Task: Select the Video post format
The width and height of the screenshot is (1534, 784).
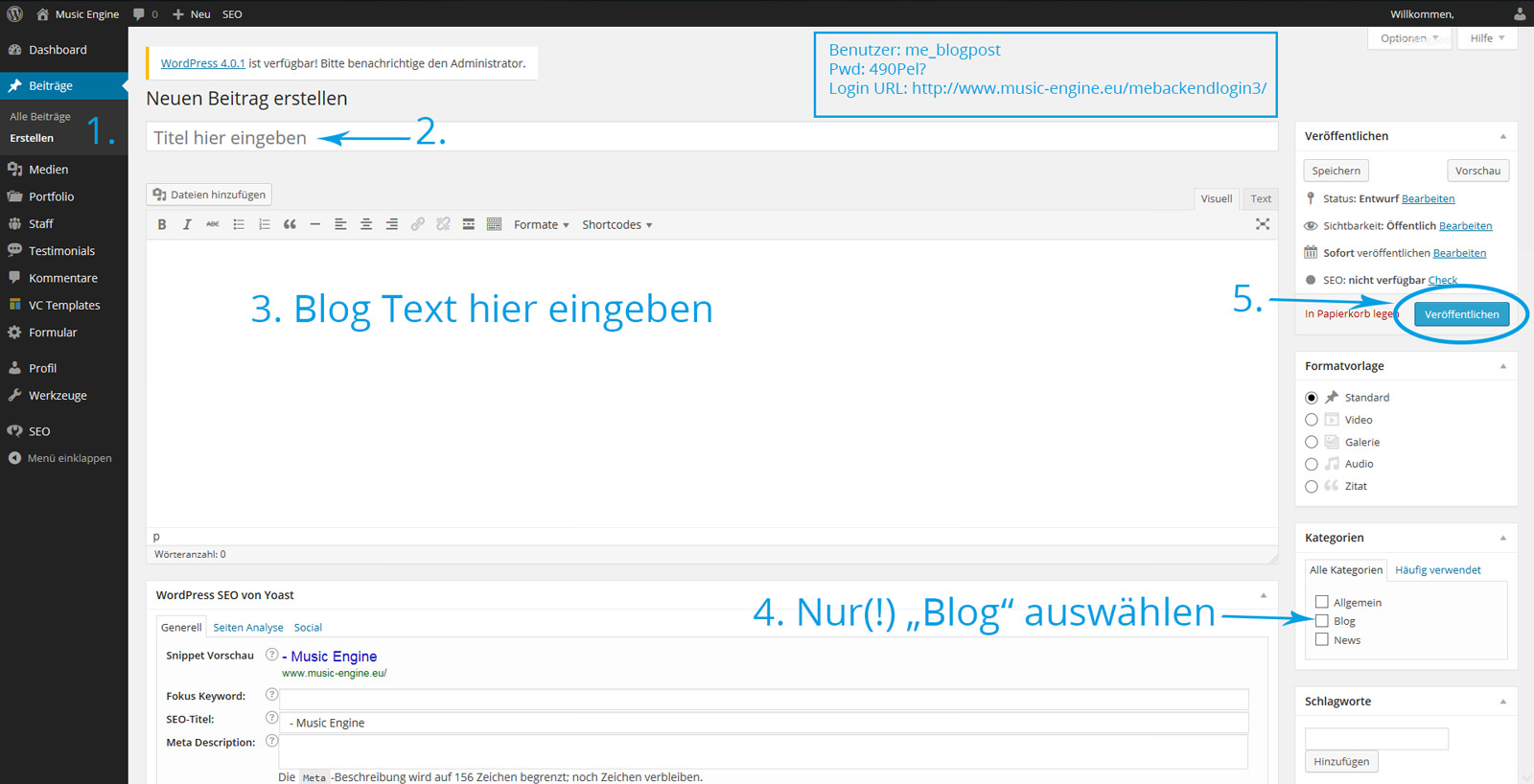Action: pyautogui.click(x=1312, y=420)
